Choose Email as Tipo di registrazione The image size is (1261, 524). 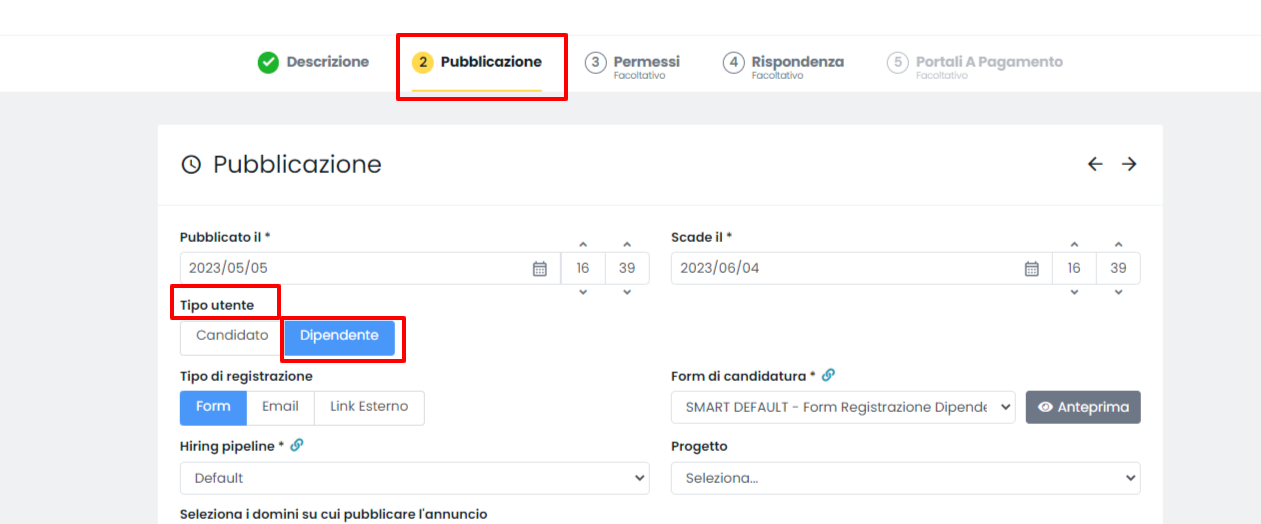coord(280,407)
